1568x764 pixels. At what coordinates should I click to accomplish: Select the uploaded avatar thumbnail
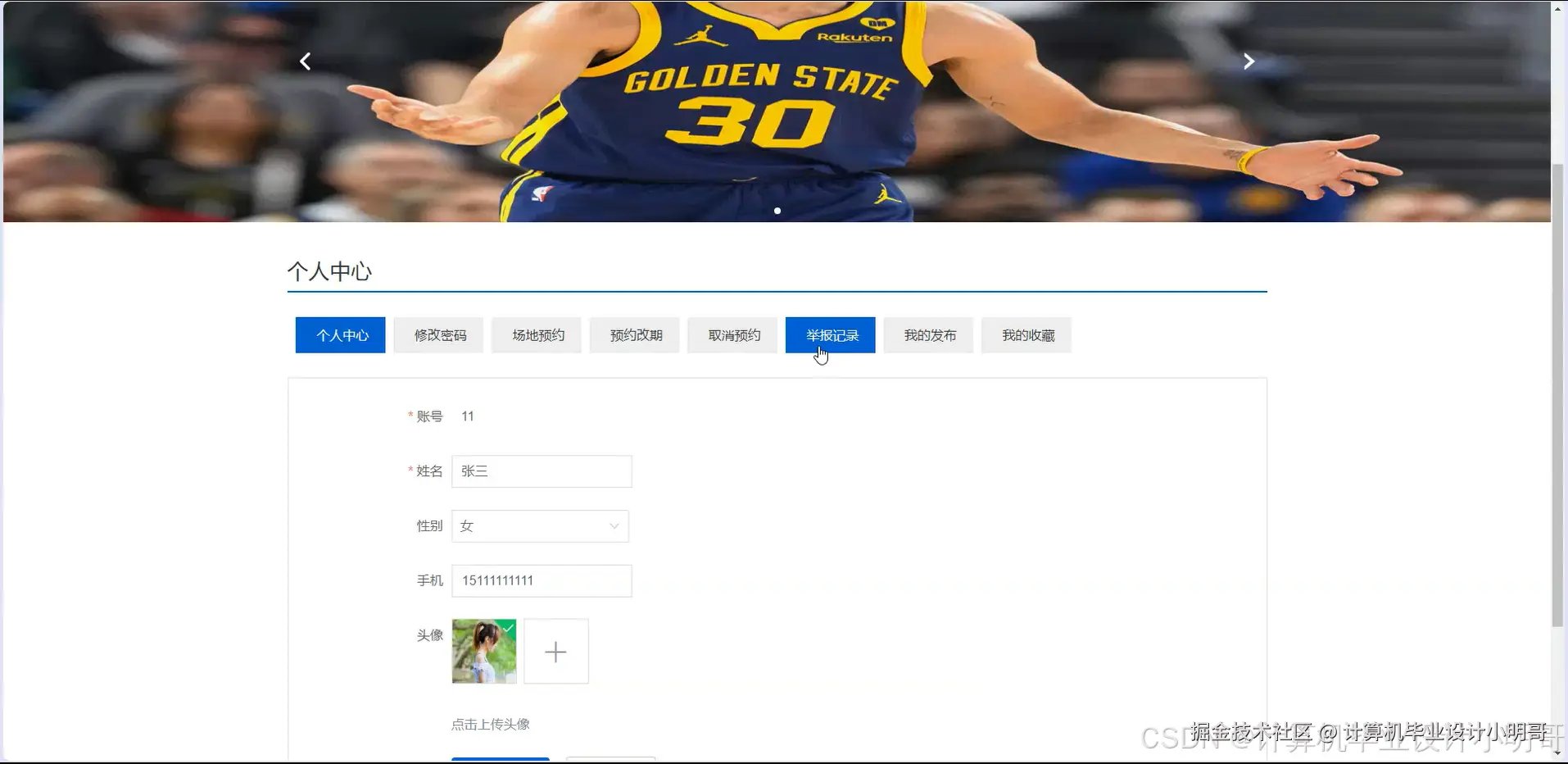click(484, 652)
